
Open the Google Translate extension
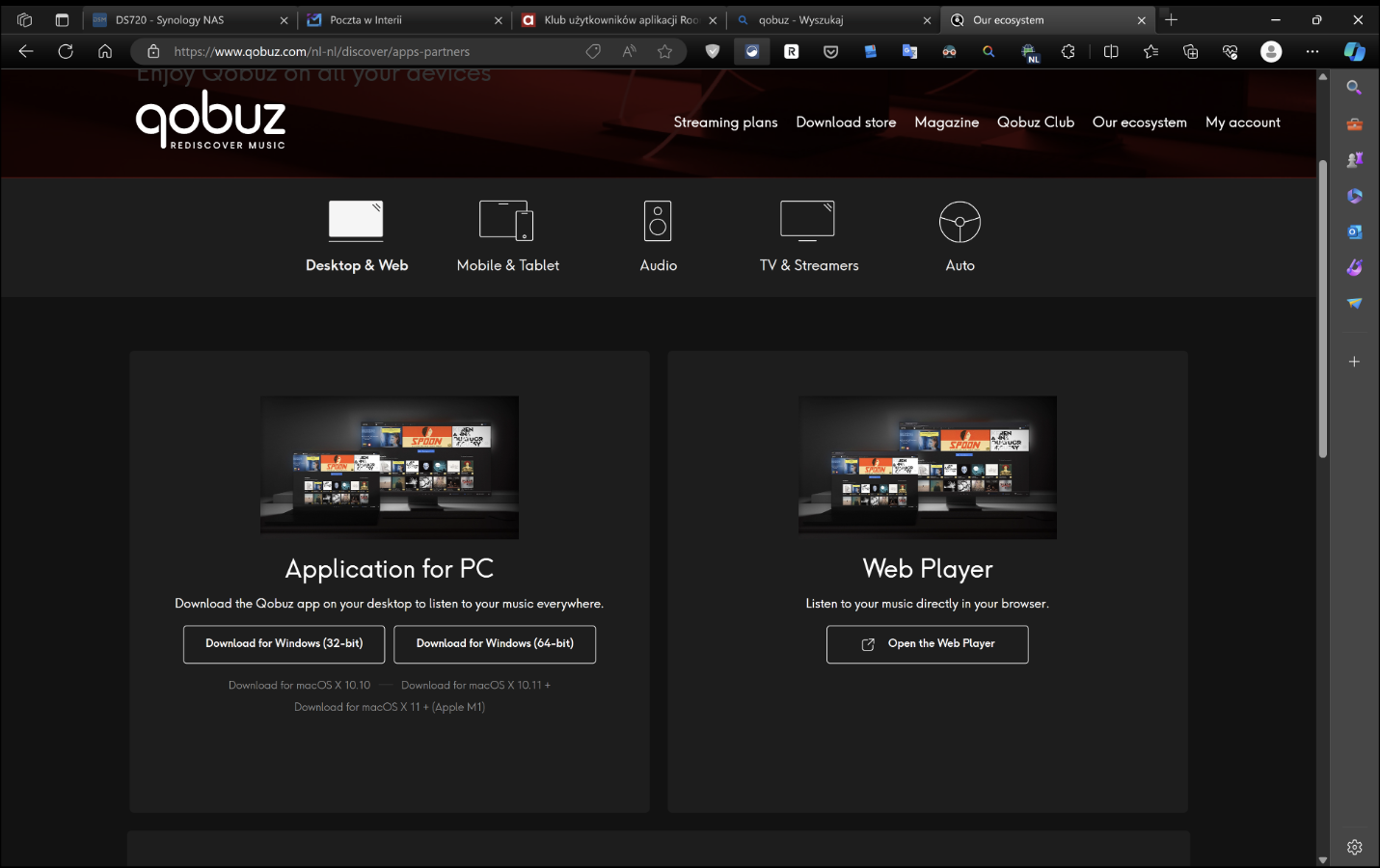click(x=909, y=52)
